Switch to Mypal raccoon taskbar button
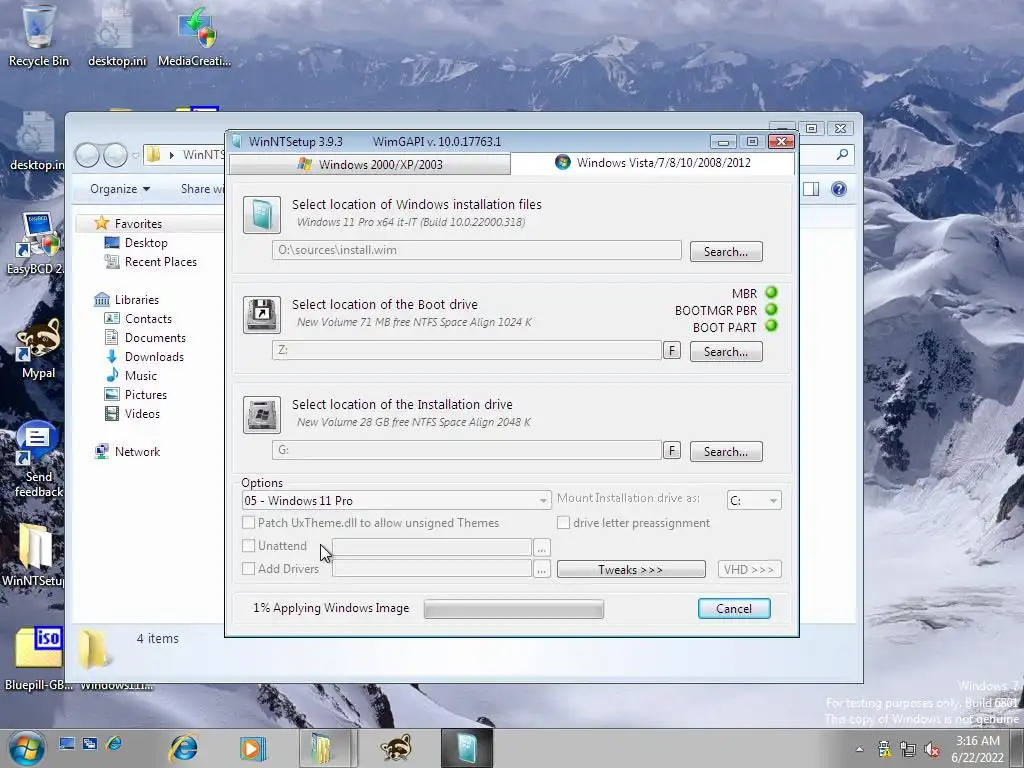Screen dimensions: 1024x768 tap(396, 748)
